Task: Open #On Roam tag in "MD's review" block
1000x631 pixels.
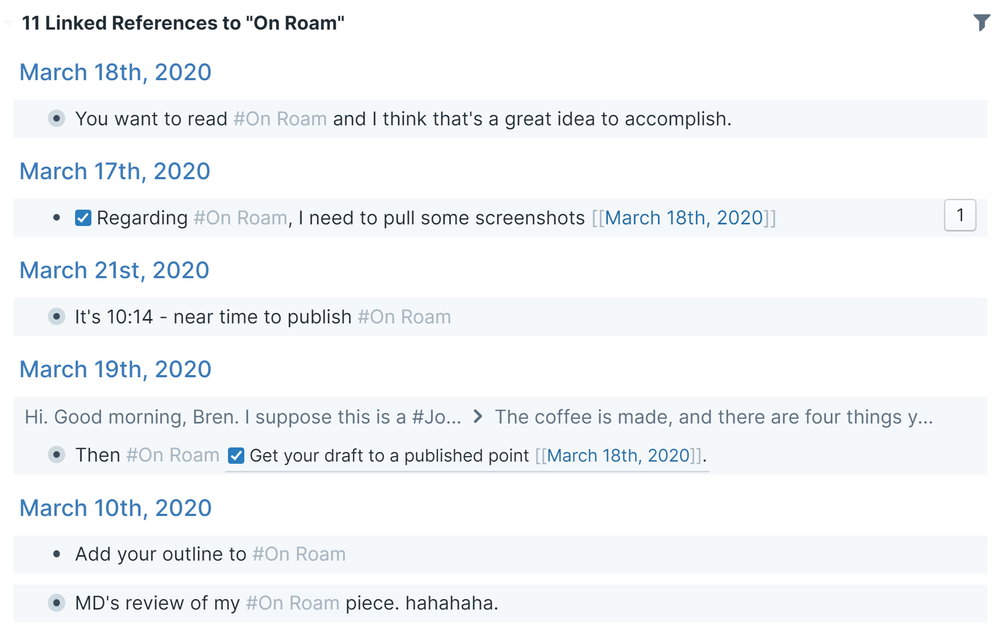Action: [x=293, y=603]
